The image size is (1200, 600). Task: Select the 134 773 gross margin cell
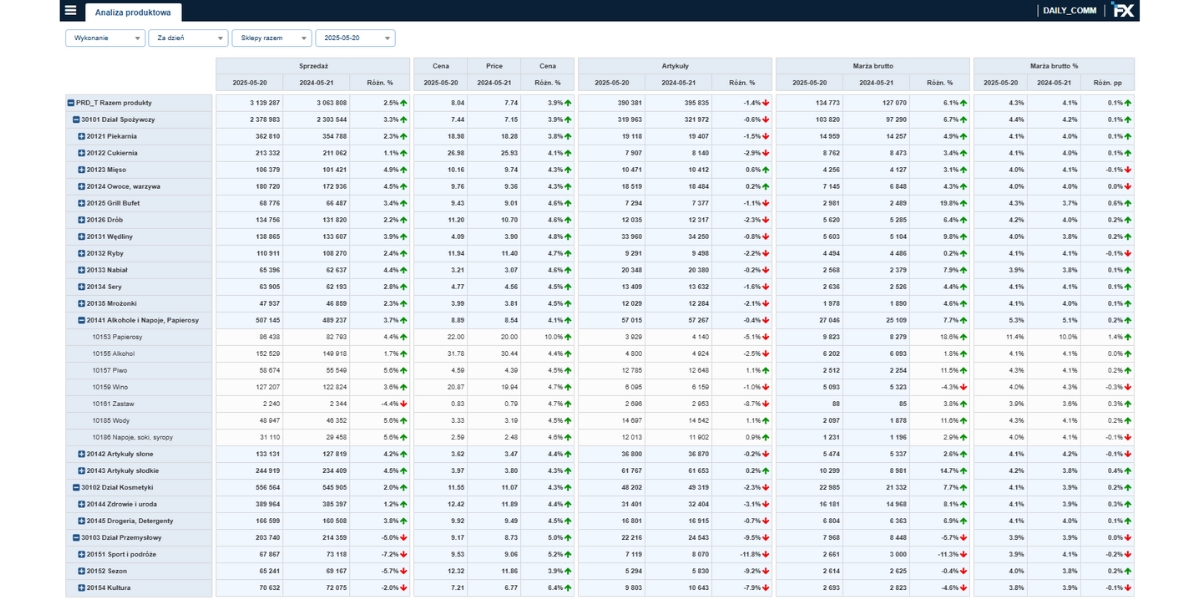tap(810, 103)
